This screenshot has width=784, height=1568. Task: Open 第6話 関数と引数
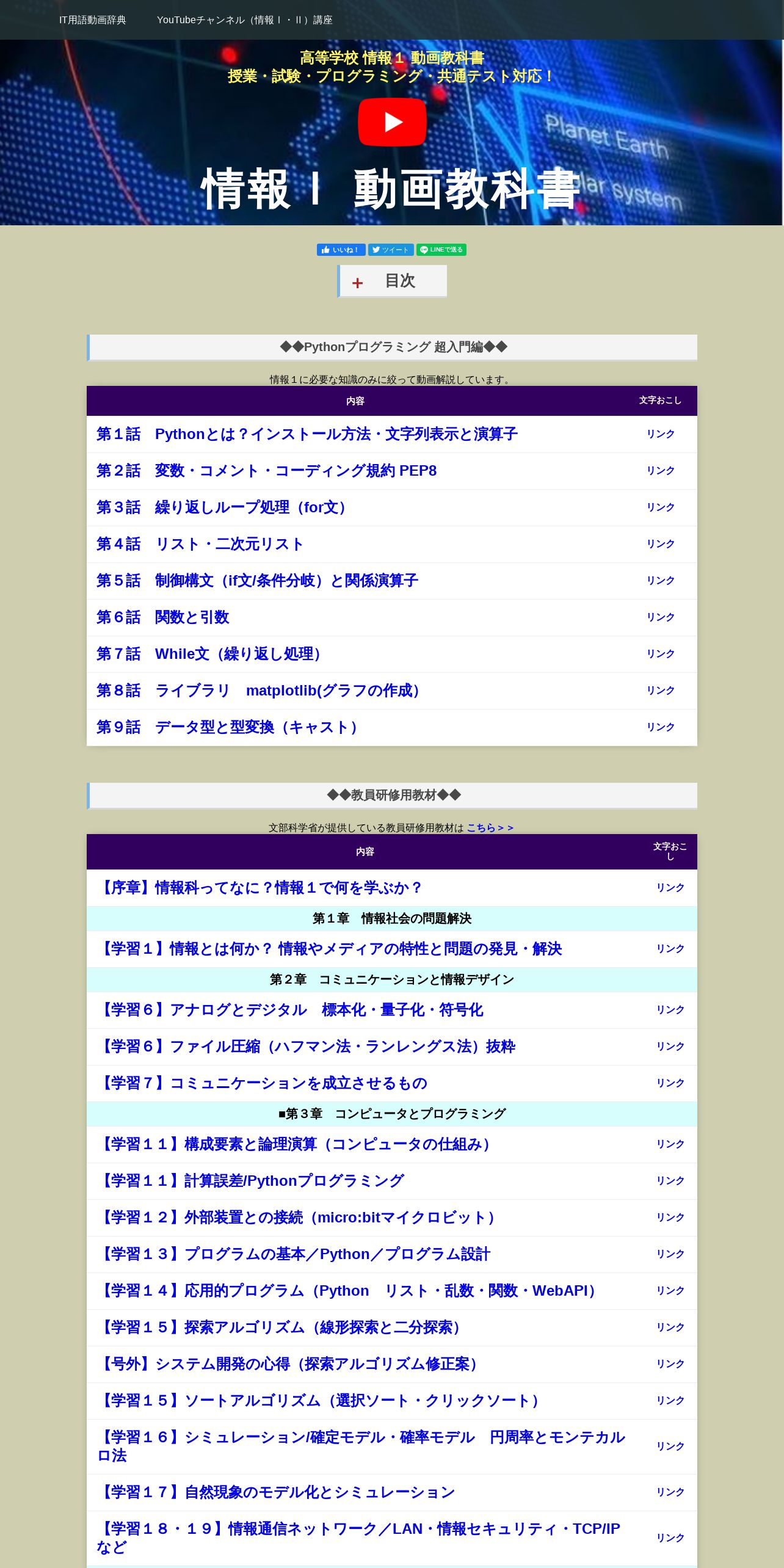tap(163, 617)
